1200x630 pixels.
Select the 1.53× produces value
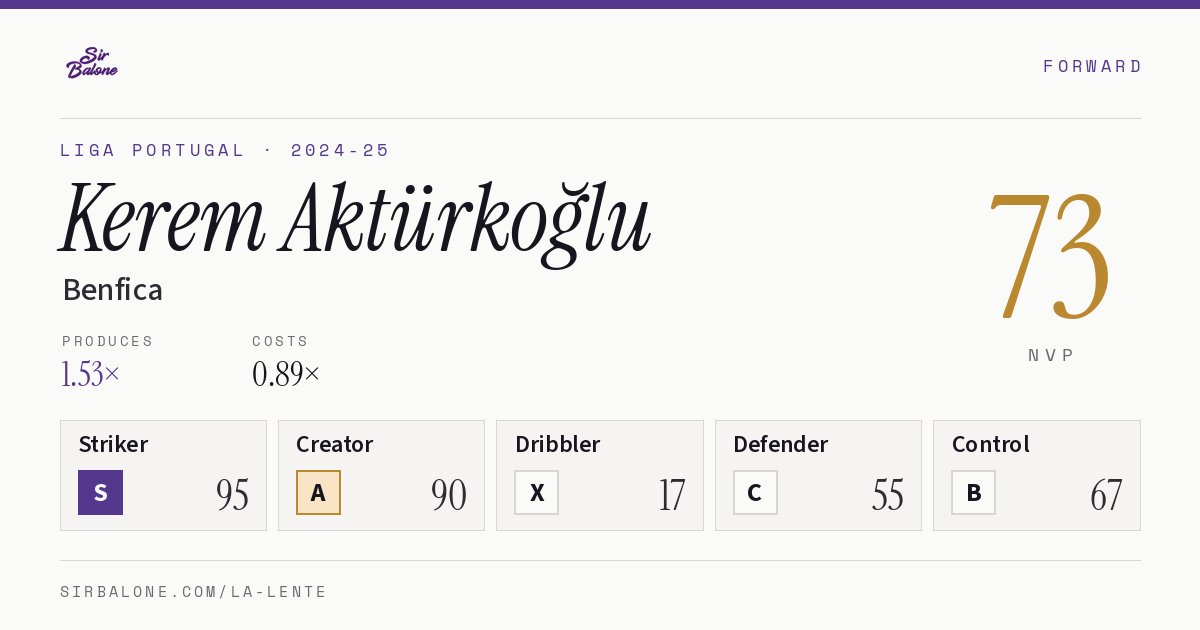click(91, 374)
